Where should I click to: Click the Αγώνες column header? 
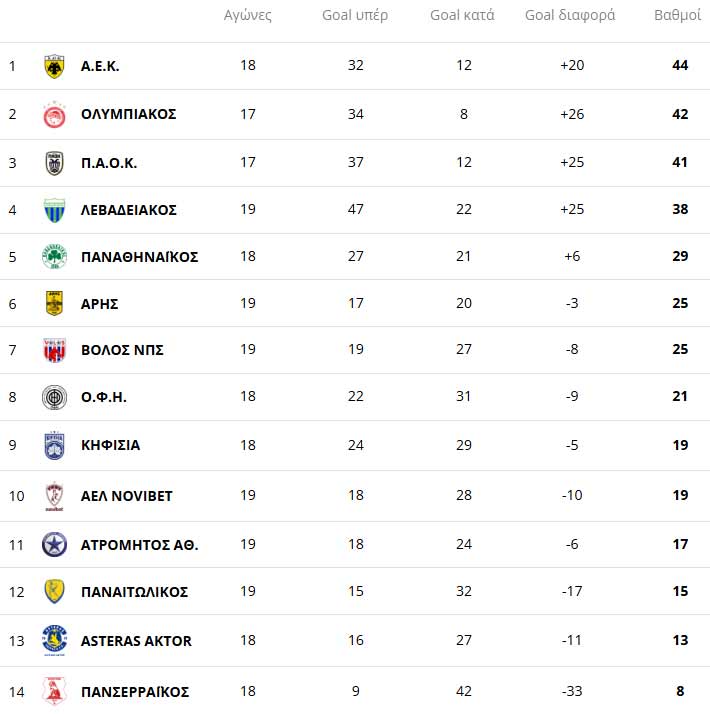248,16
